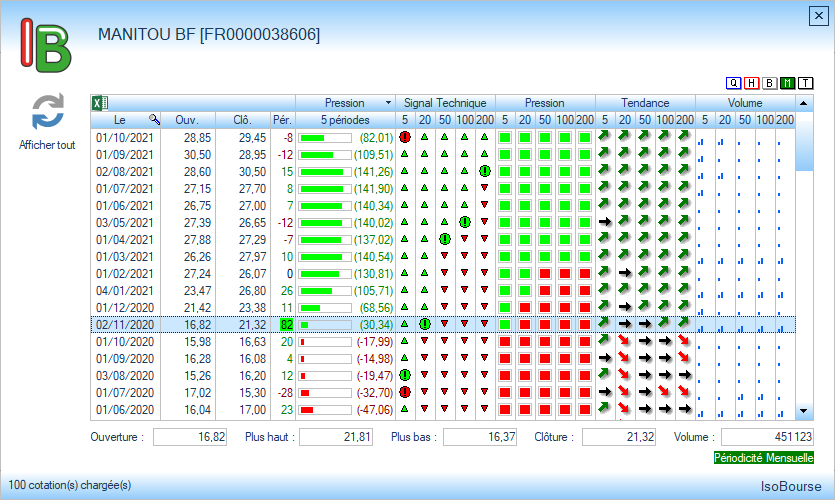Select the row dated 01/09/2020
The height and width of the screenshot is (500, 835).
(443, 359)
